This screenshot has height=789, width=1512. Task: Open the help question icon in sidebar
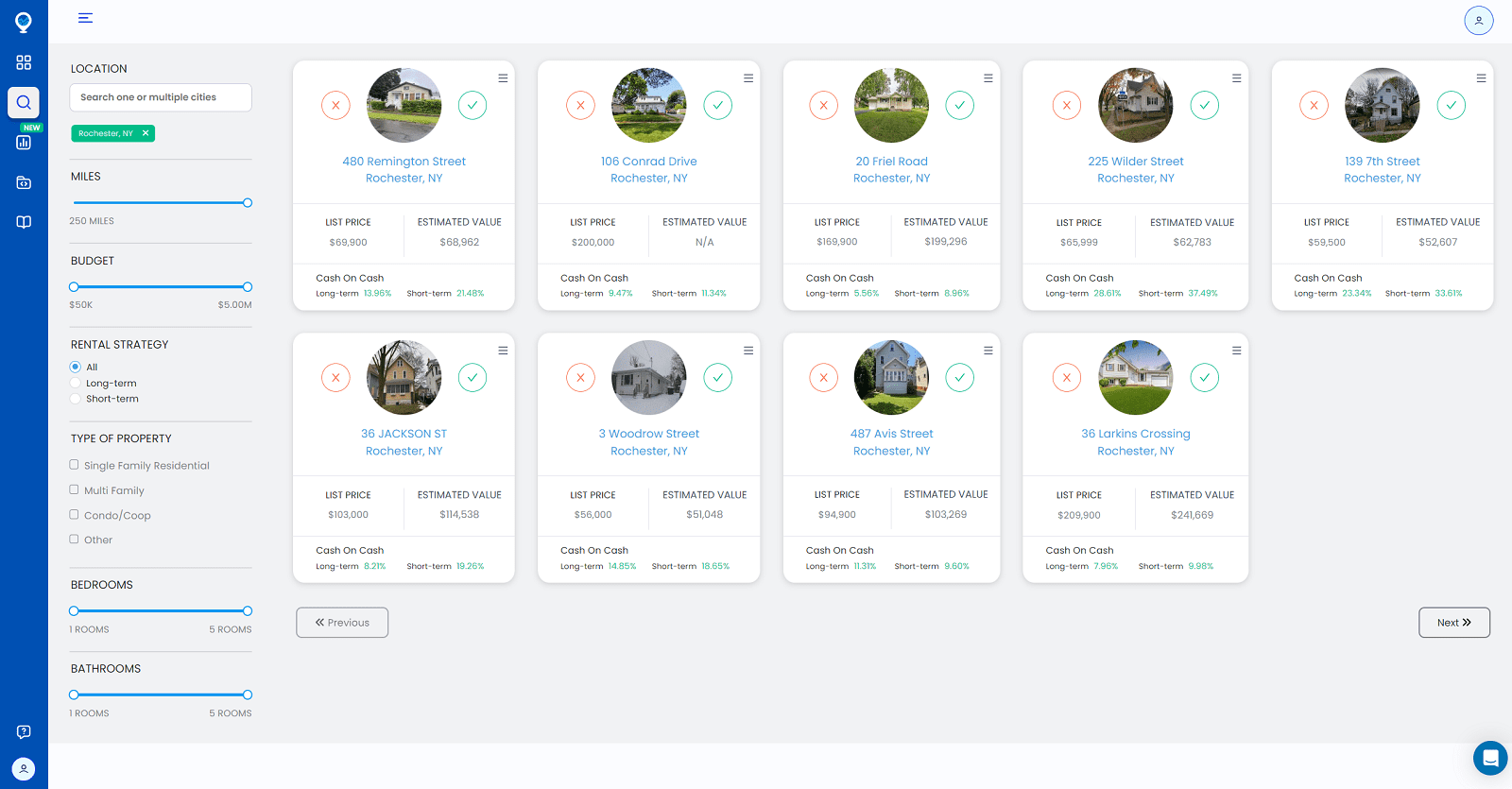24,731
